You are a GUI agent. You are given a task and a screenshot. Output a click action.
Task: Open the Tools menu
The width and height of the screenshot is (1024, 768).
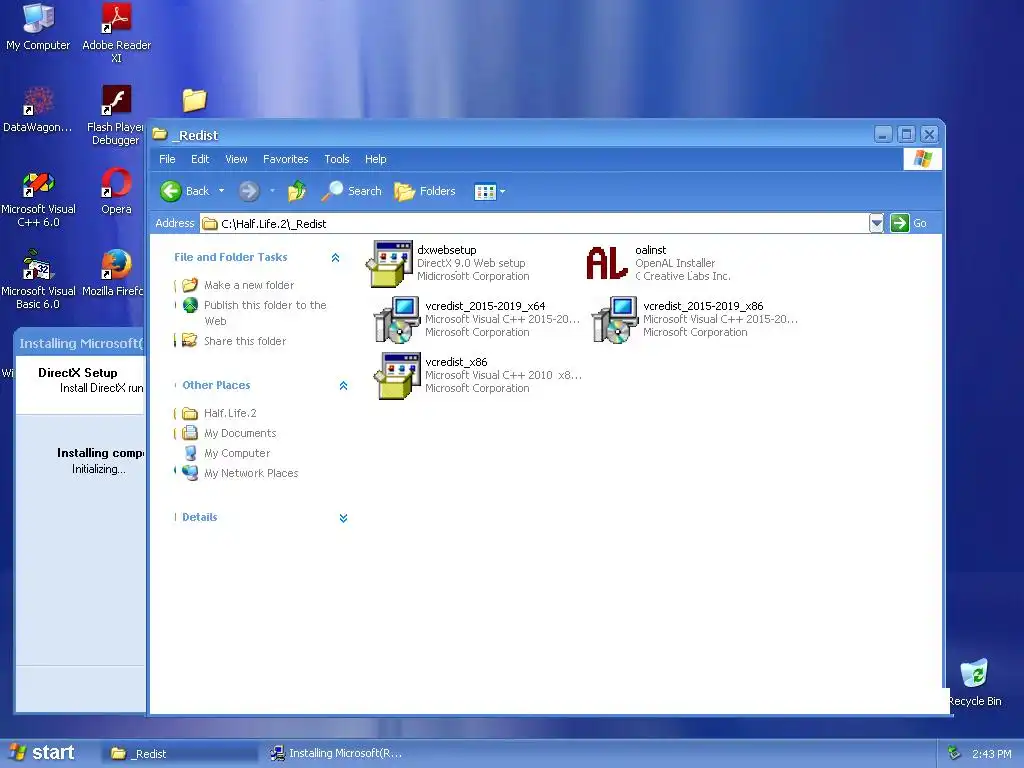tap(337, 159)
